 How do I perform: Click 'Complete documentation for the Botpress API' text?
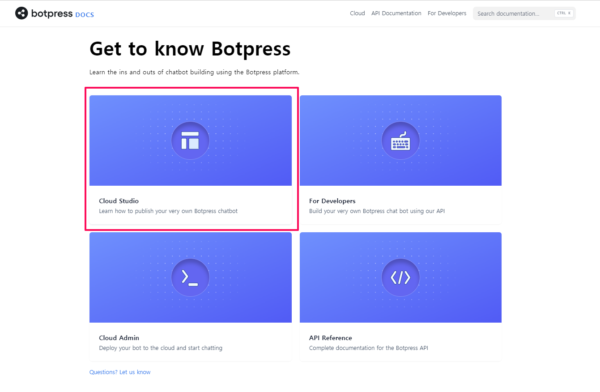click(x=368, y=348)
